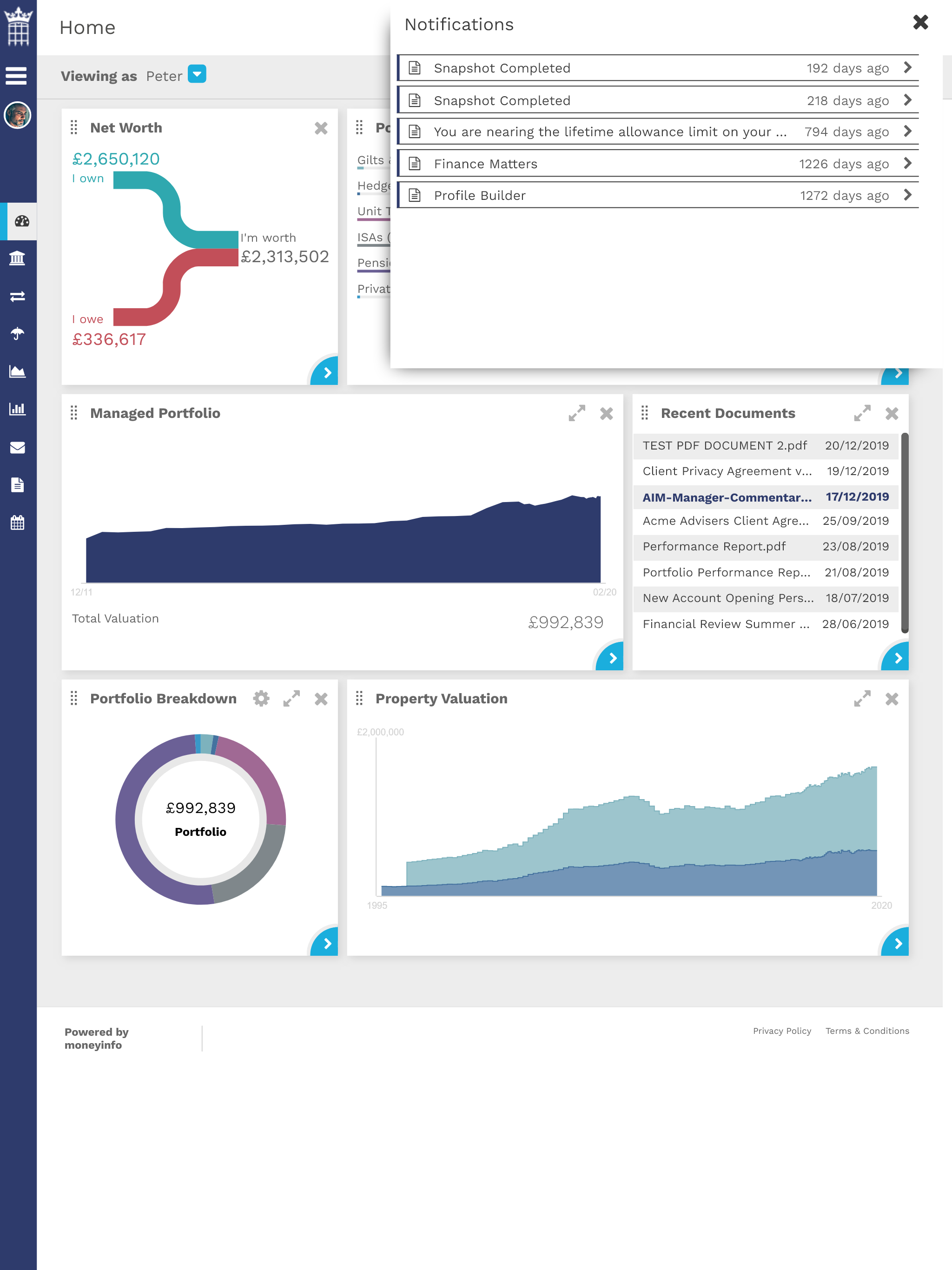The height and width of the screenshot is (1270, 952).
Task: Open Recent Documents details arrow button
Action: click(x=896, y=657)
